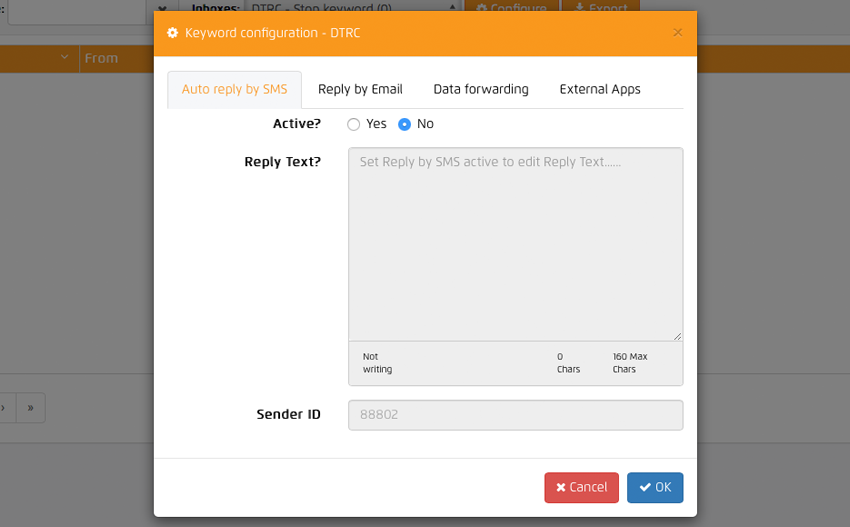
Task: Open the Data forwarding tab
Action: [481, 89]
